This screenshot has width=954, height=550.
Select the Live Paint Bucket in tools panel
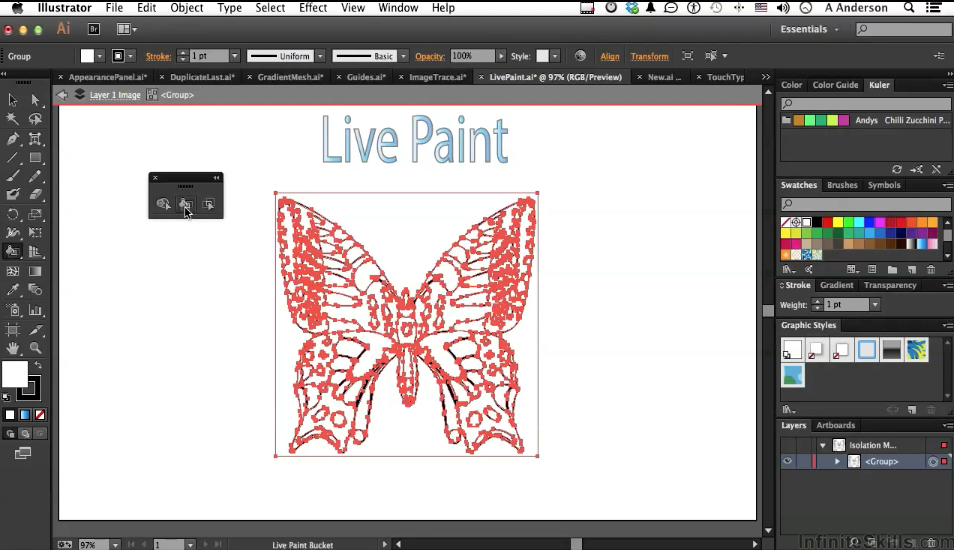coord(13,251)
